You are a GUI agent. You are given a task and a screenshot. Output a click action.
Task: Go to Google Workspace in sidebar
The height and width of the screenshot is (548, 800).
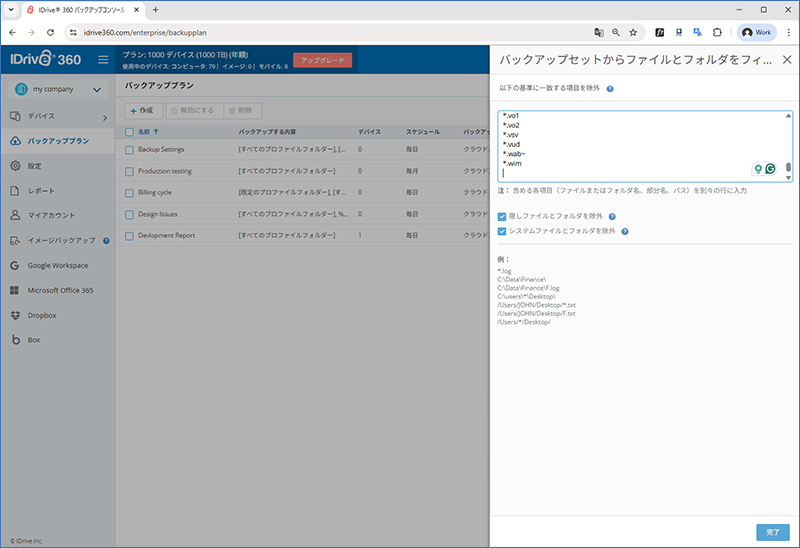pos(57,265)
